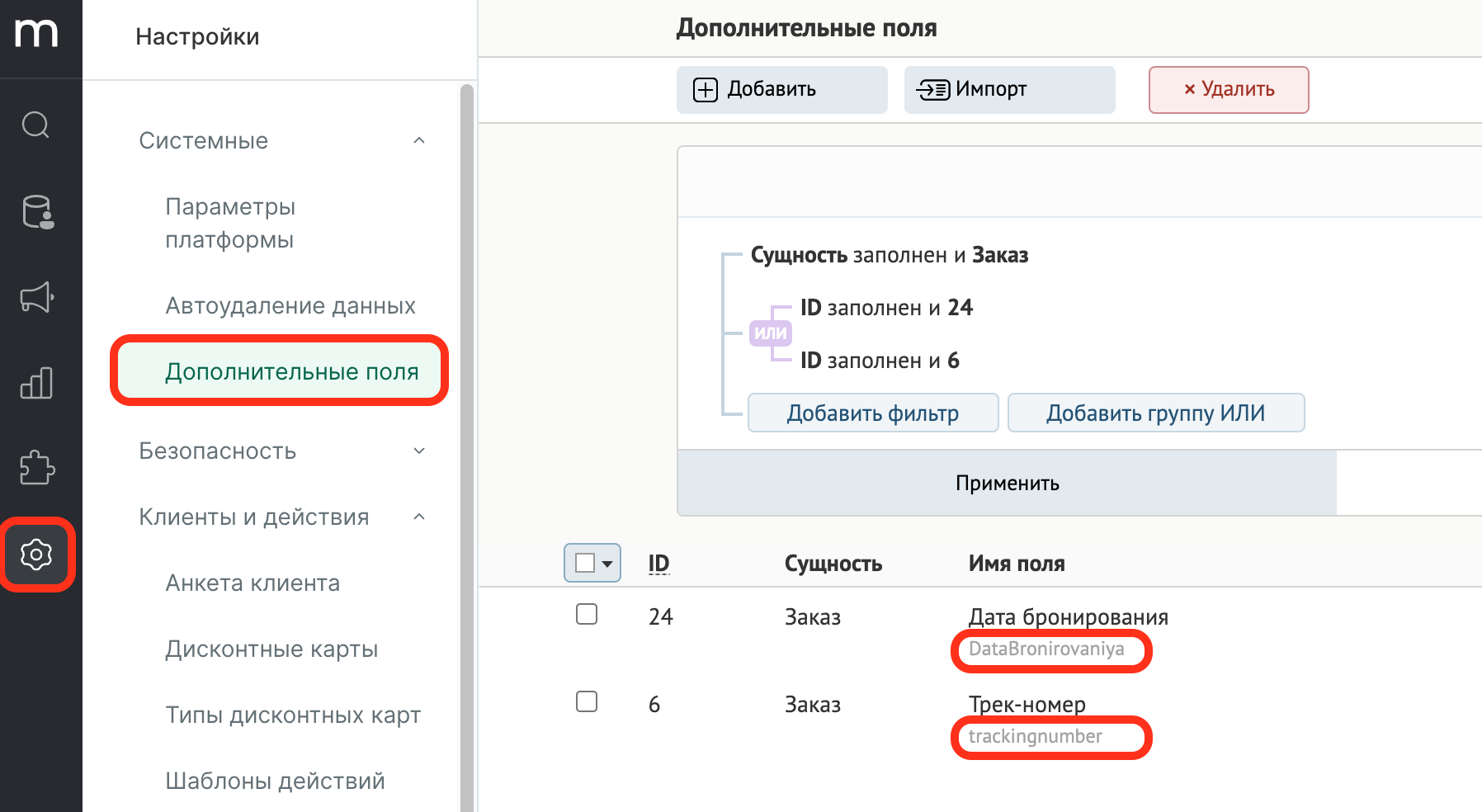1482x812 pixels.
Task: Click Добавить фильтр button
Action: (x=873, y=413)
